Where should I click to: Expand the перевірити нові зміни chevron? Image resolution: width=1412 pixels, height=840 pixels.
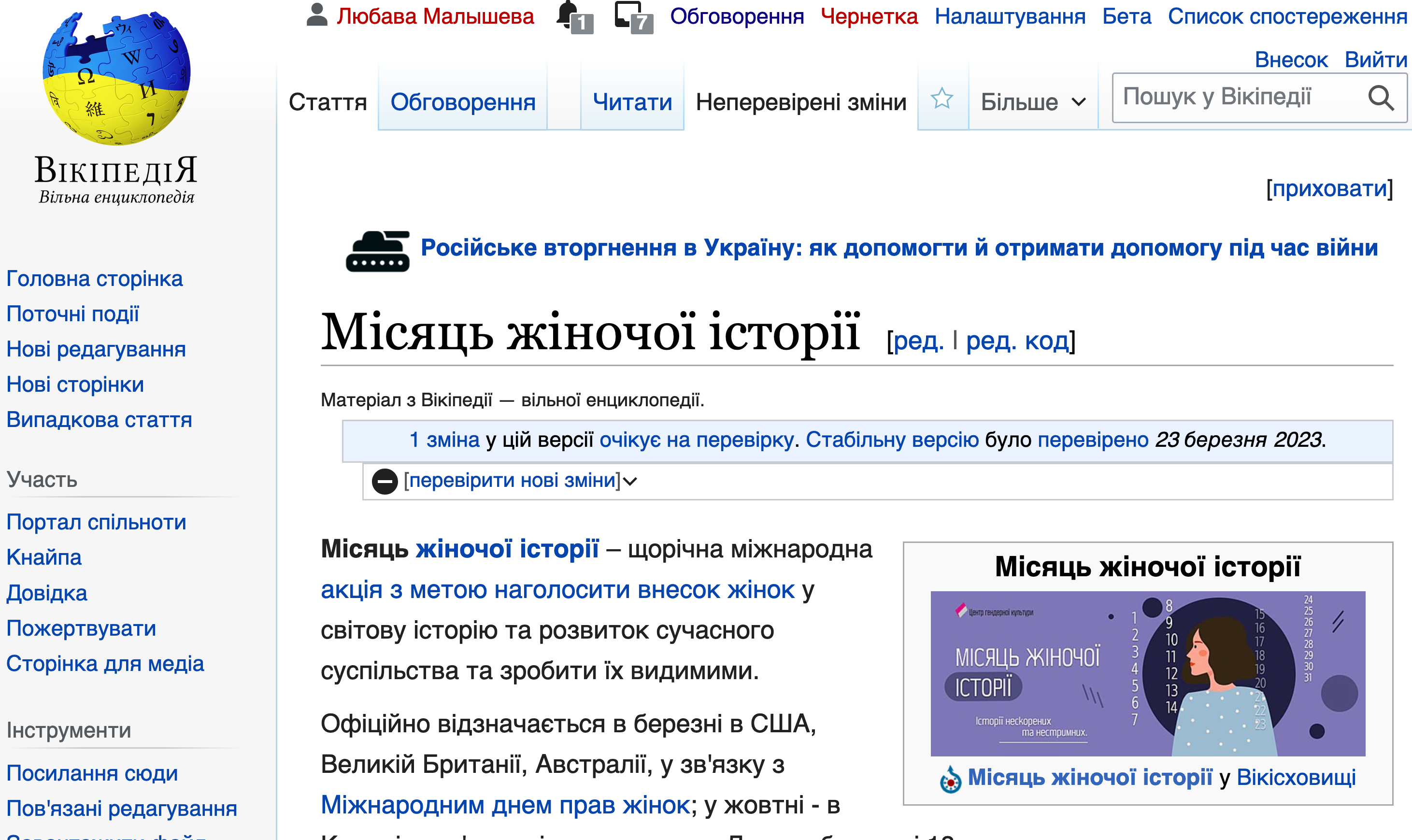[630, 482]
